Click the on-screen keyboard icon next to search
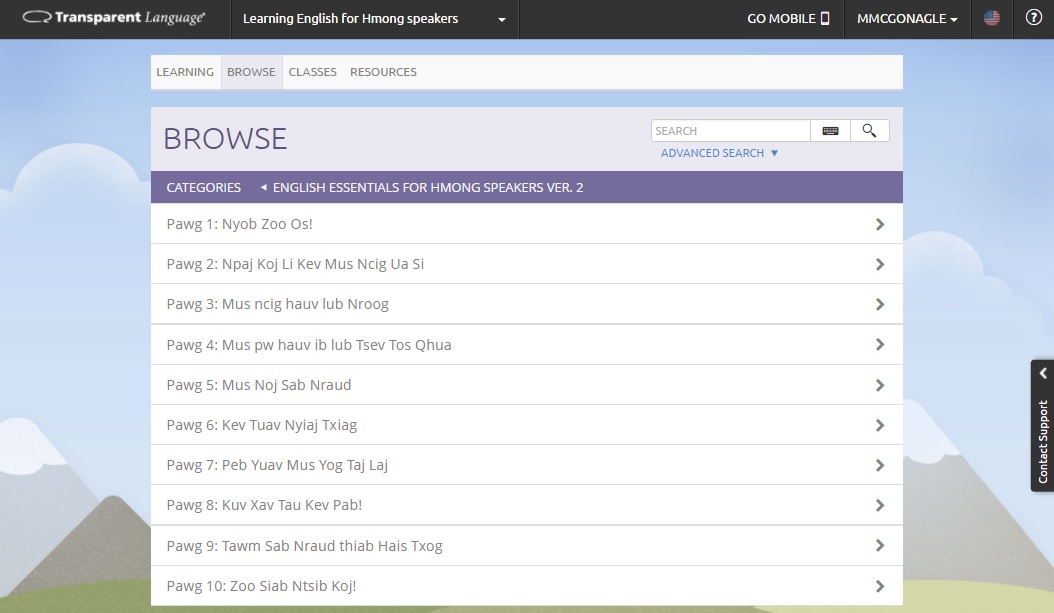The image size is (1054, 613). click(x=829, y=130)
